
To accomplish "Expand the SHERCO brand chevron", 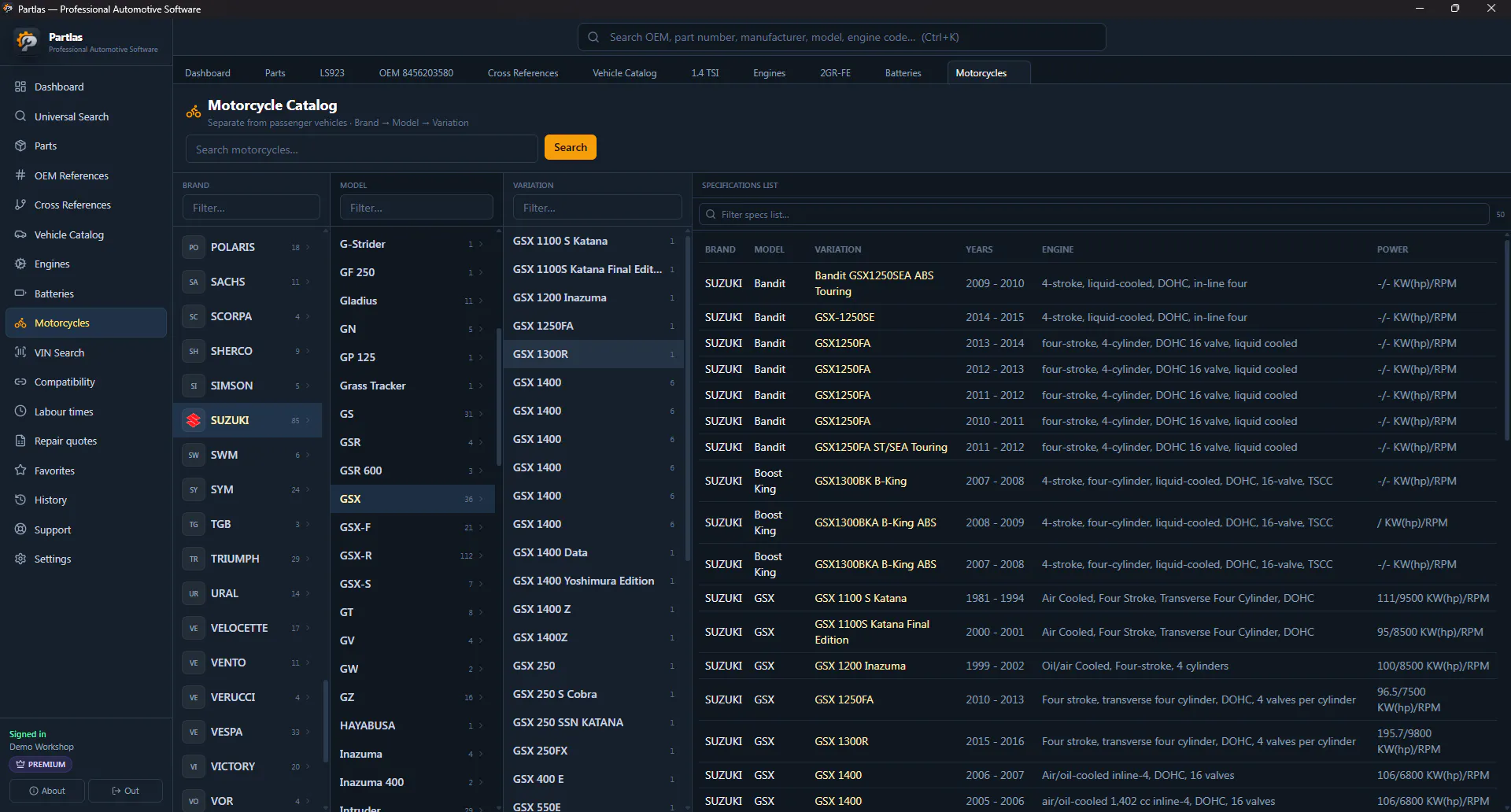I will click(x=308, y=351).
